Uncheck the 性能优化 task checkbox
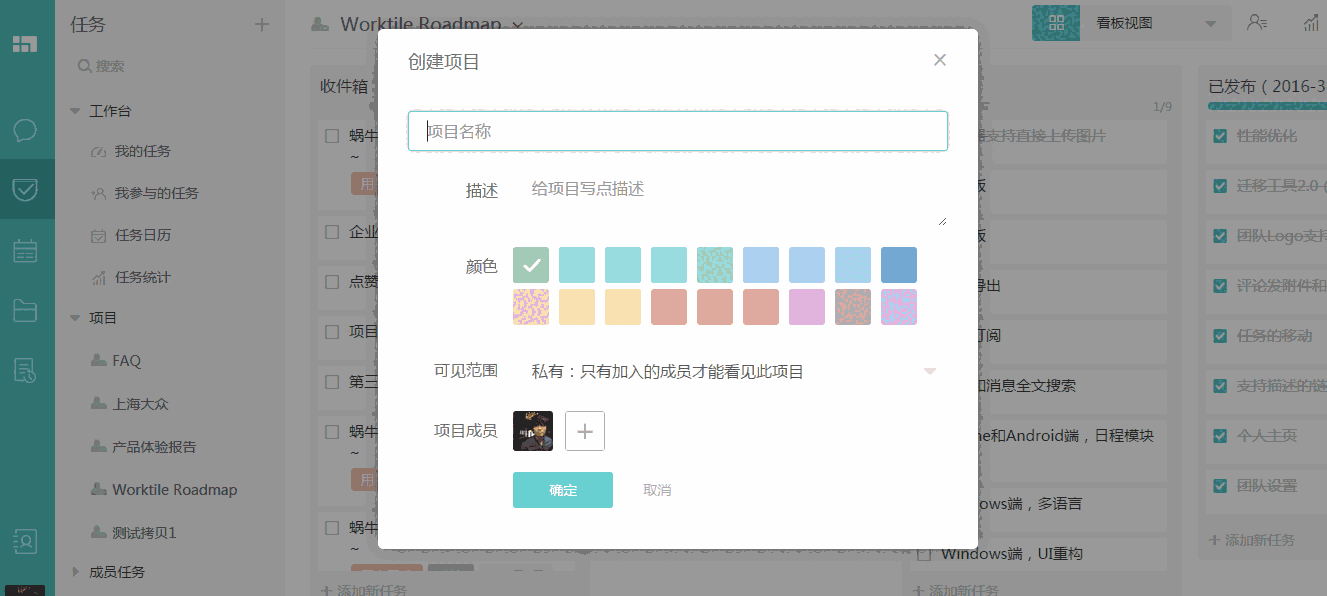Image resolution: width=1327 pixels, height=596 pixels. click(x=1220, y=136)
